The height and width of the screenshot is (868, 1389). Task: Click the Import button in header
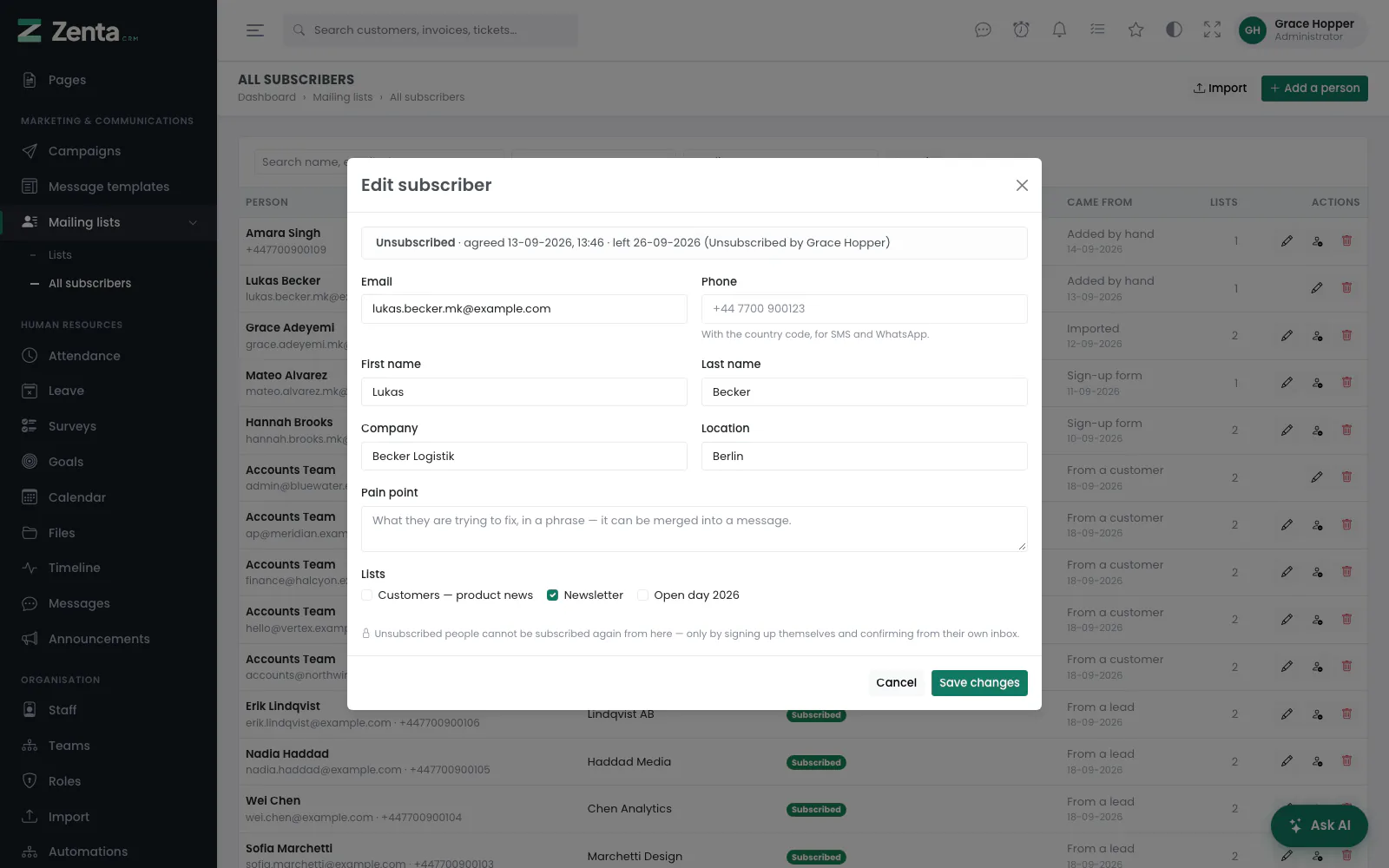pos(1220,89)
